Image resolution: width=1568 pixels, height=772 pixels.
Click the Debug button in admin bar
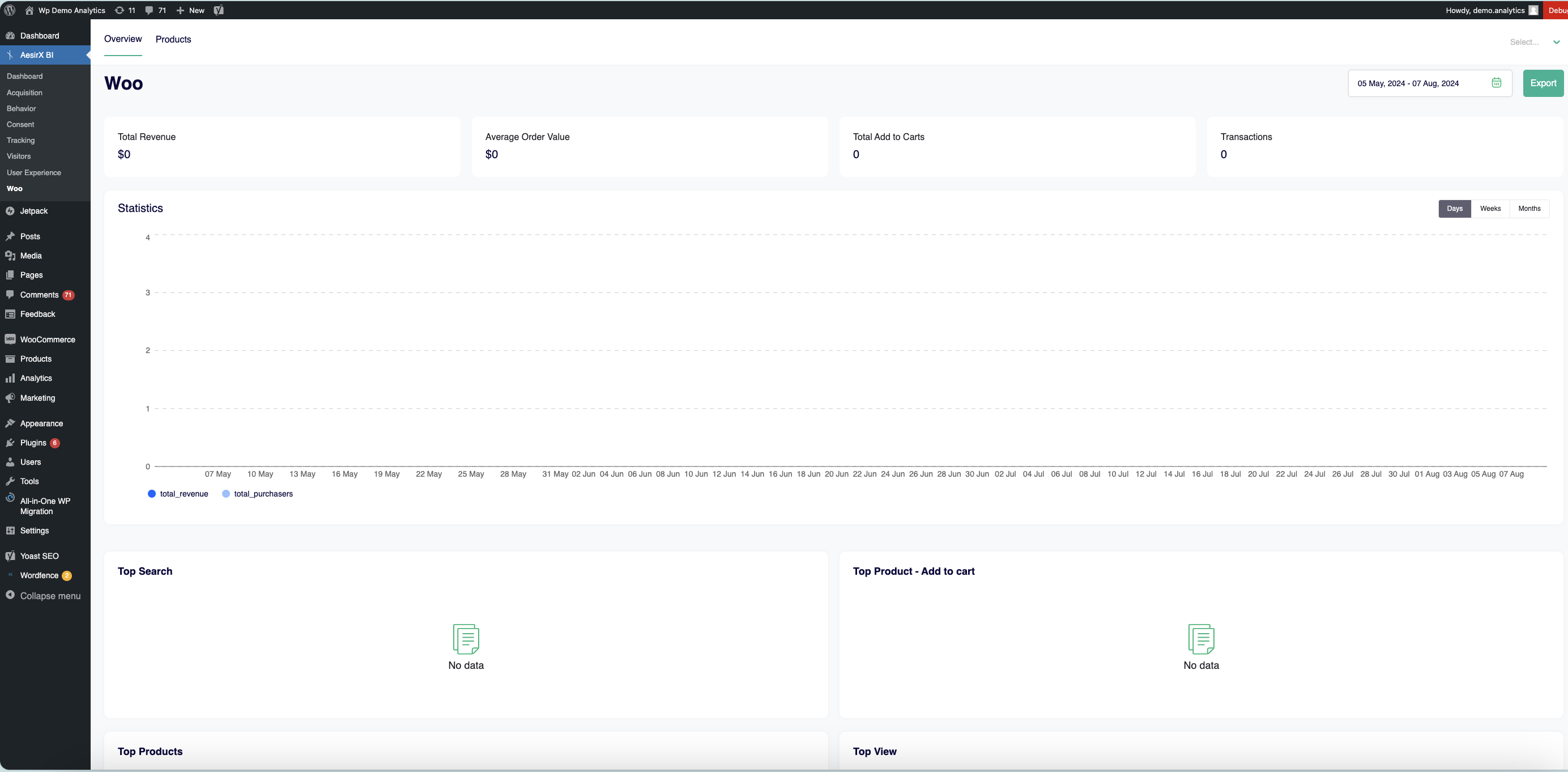pos(1556,10)
